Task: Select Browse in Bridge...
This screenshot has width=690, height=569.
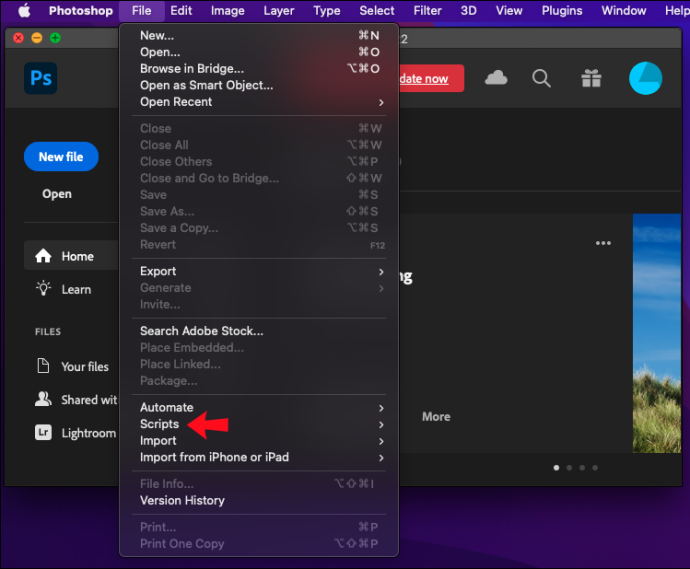Action: point(259,69)
